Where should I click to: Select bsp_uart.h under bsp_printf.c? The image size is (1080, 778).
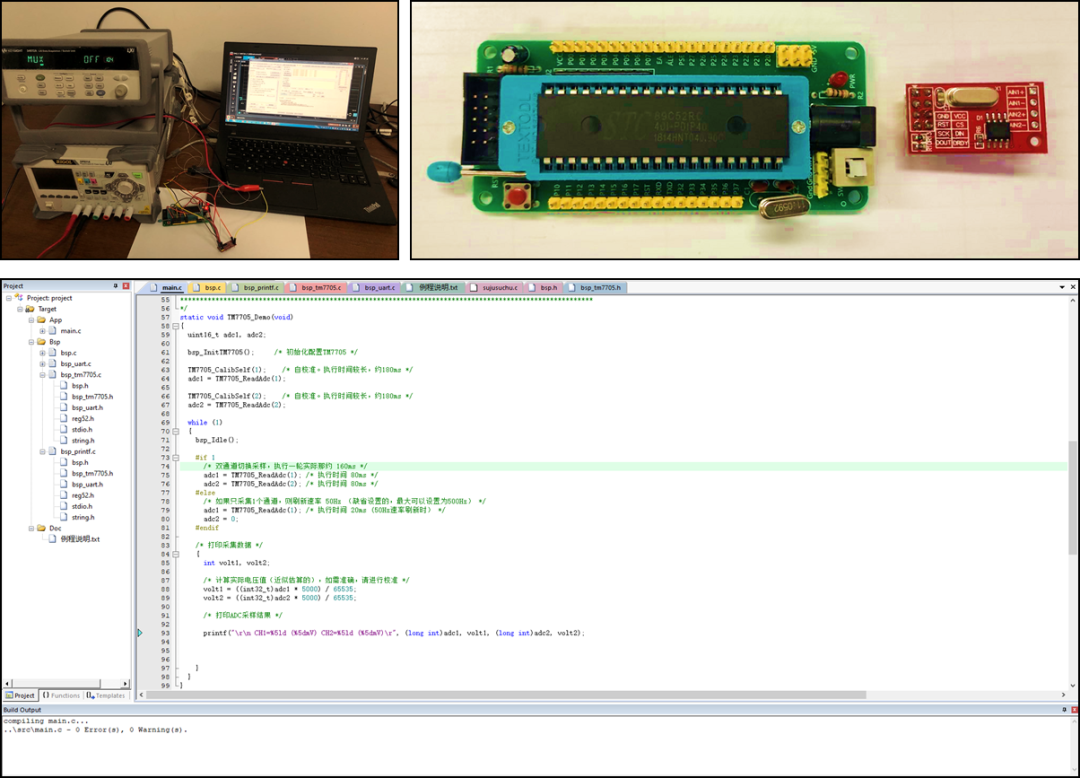[87, 485]
